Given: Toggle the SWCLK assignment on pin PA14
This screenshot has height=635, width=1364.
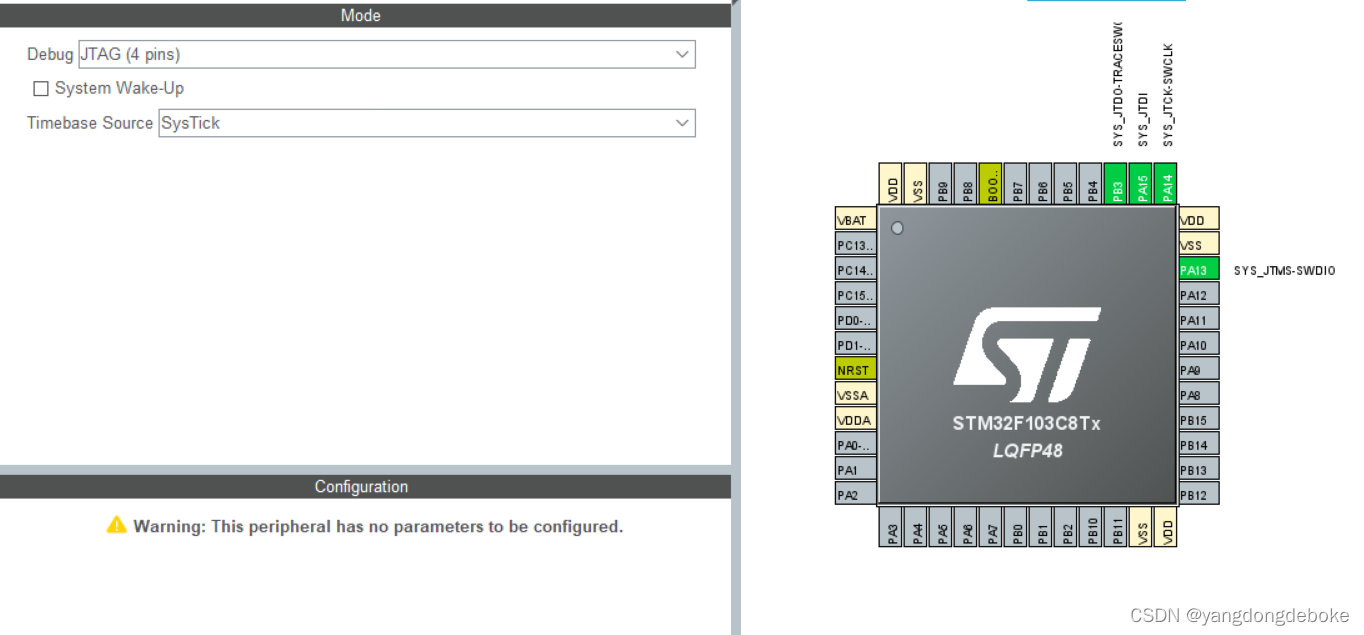Looking at the screenshot, I should 1167,184.
